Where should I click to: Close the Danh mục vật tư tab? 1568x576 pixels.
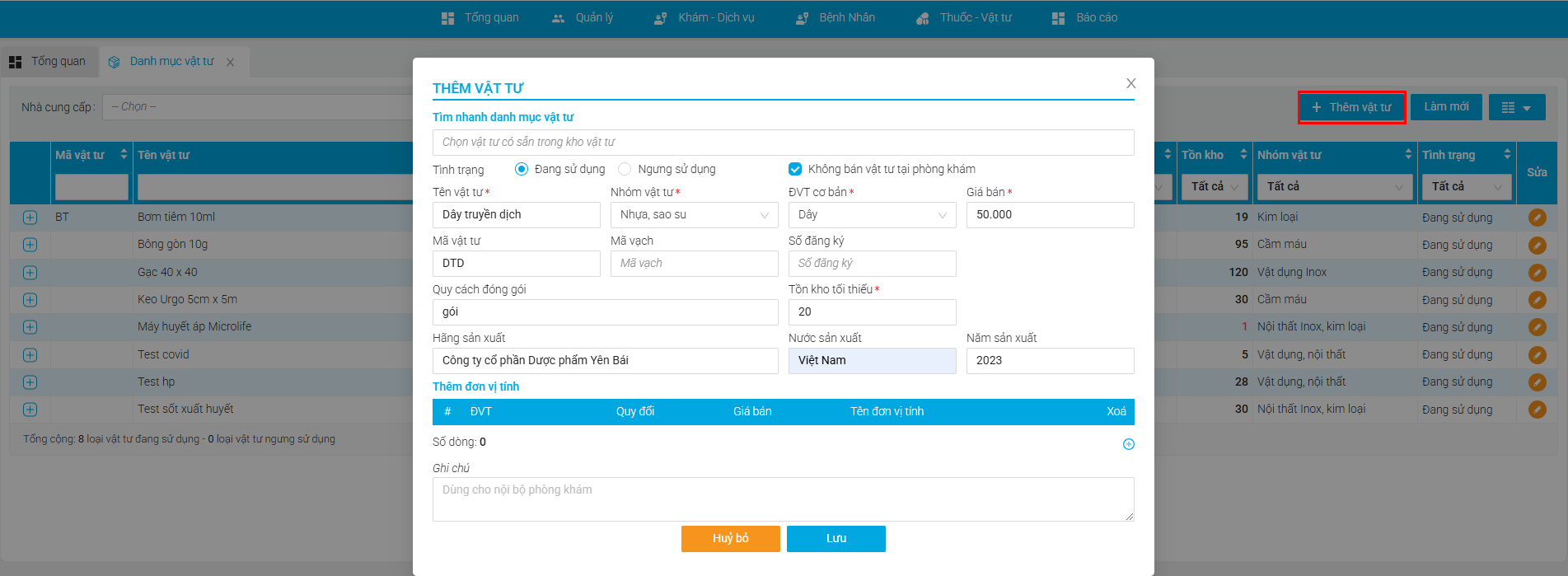[x=231, y=63]
